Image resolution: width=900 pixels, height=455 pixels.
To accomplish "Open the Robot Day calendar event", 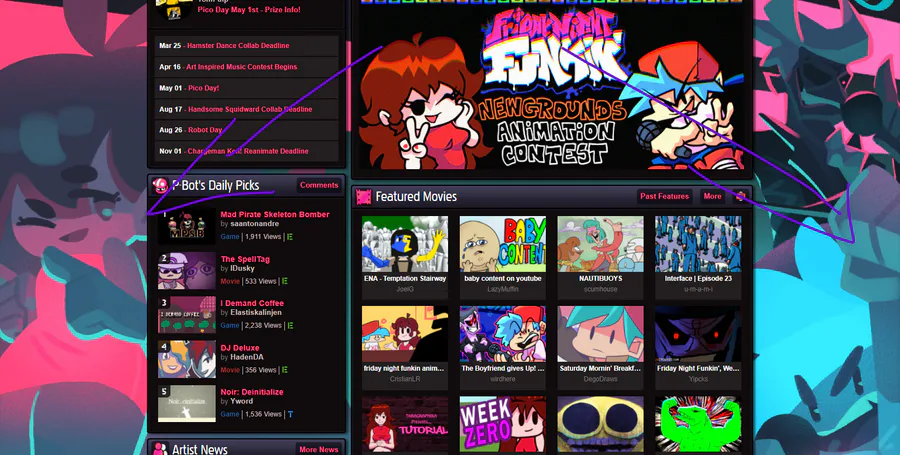I will [205, 130].
